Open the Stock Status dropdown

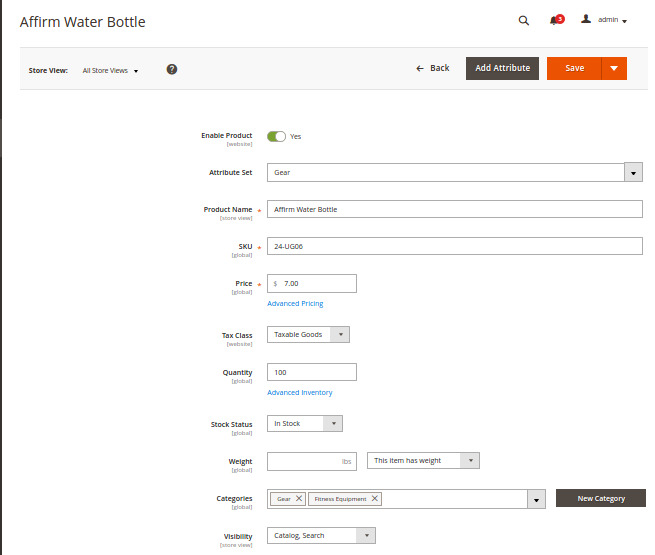333,424
